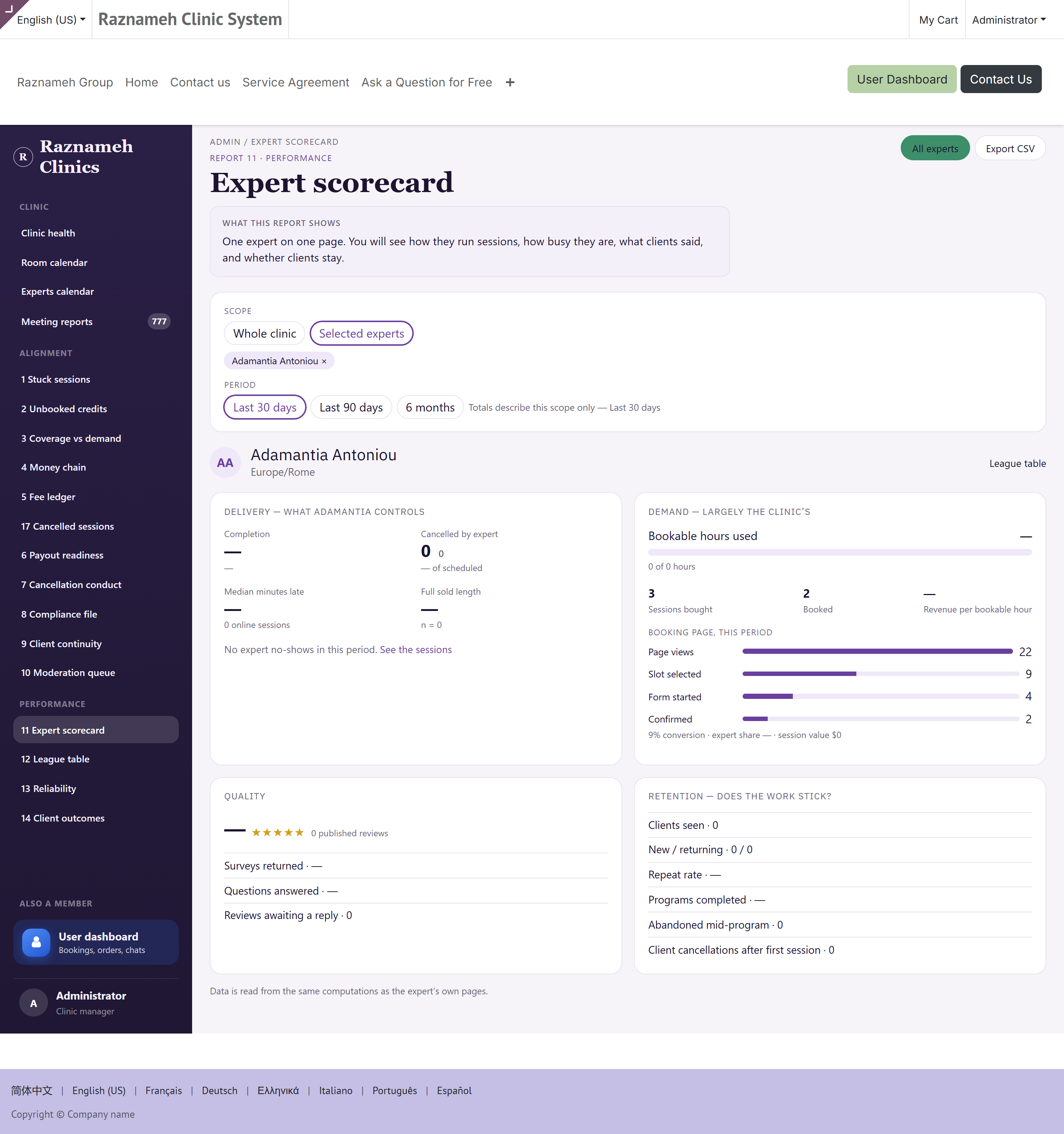Open the League table link beside expert name
The image size is (1064, 1134).
1017,464
